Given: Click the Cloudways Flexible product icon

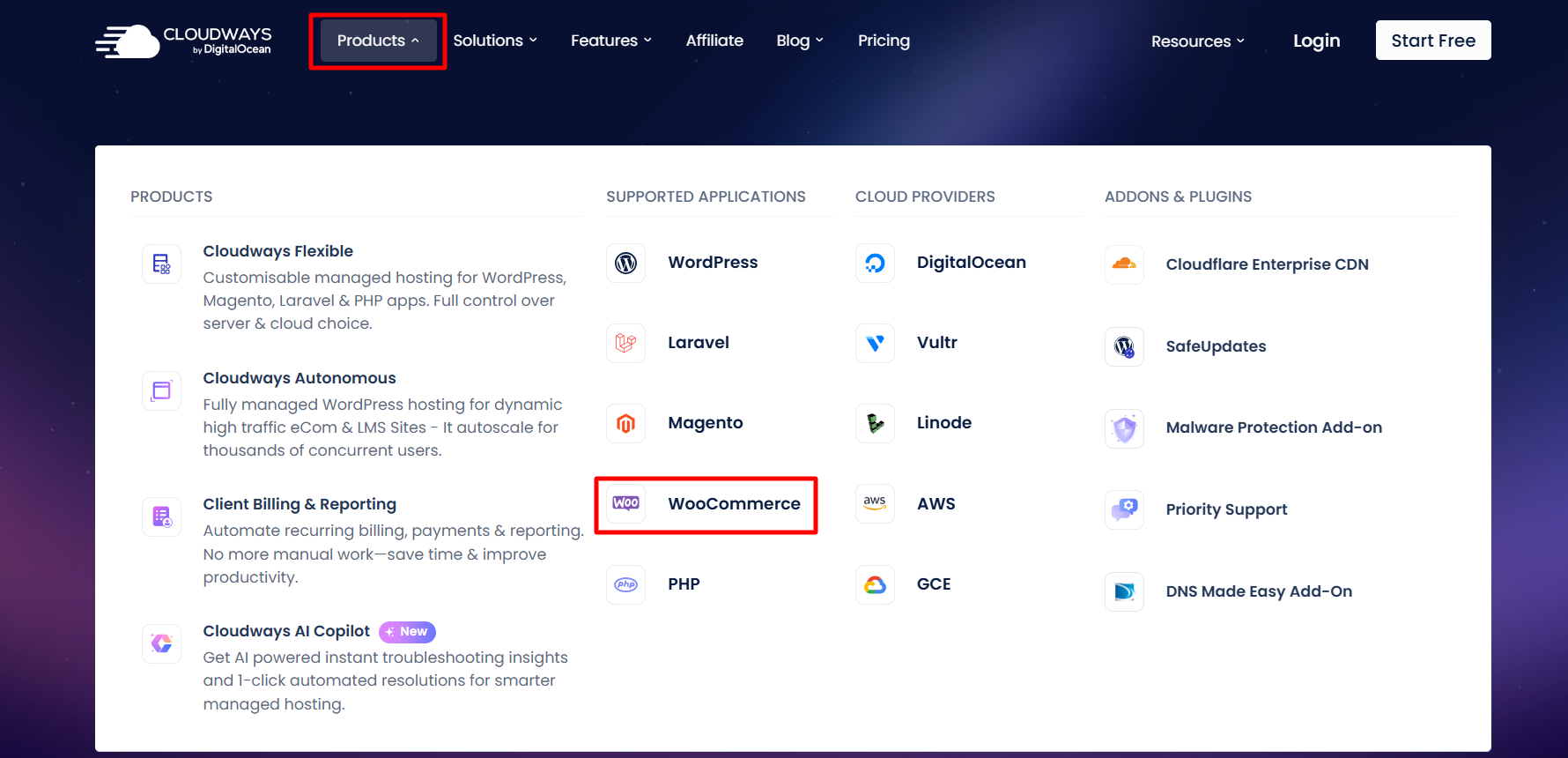Looking at the screenshot, I should pyautogui.click(x=162, y=264).
